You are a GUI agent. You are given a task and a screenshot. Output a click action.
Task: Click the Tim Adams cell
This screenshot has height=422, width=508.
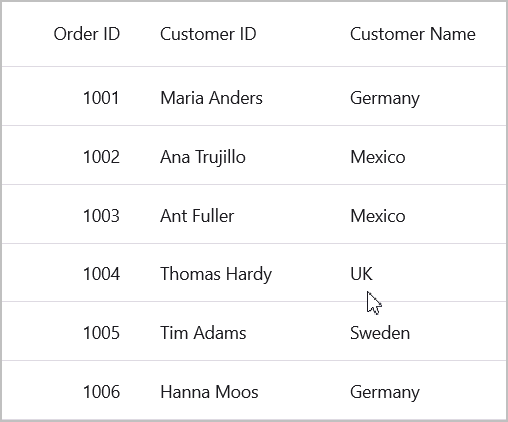(203, 333)
